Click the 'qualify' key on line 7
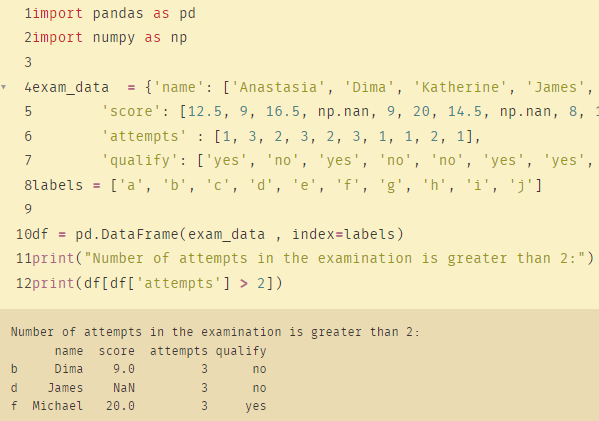Image resolution: width=599 pixels, height=421 pixels. [140, 160]
